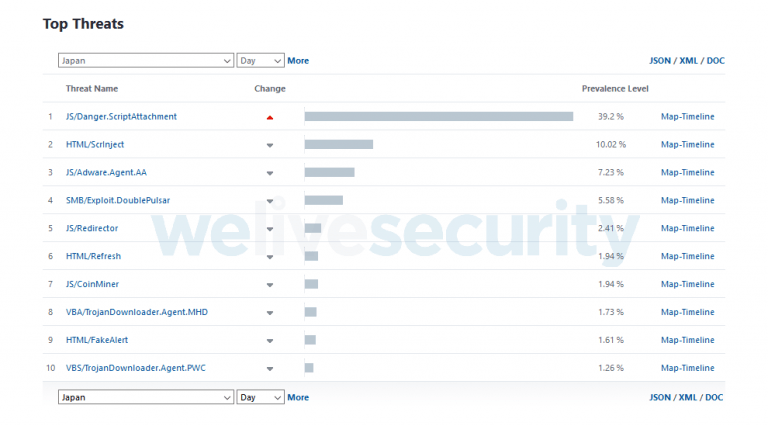Open the top Japan country dropdown

145,61
